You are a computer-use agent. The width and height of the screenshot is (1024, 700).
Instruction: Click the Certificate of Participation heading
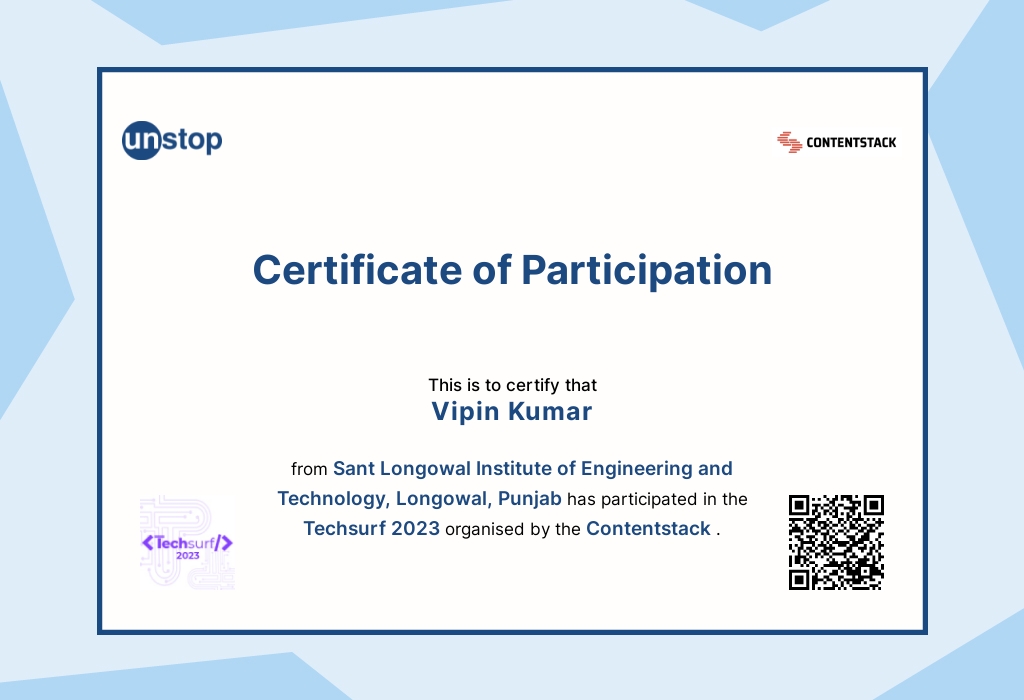coord(512,270)
